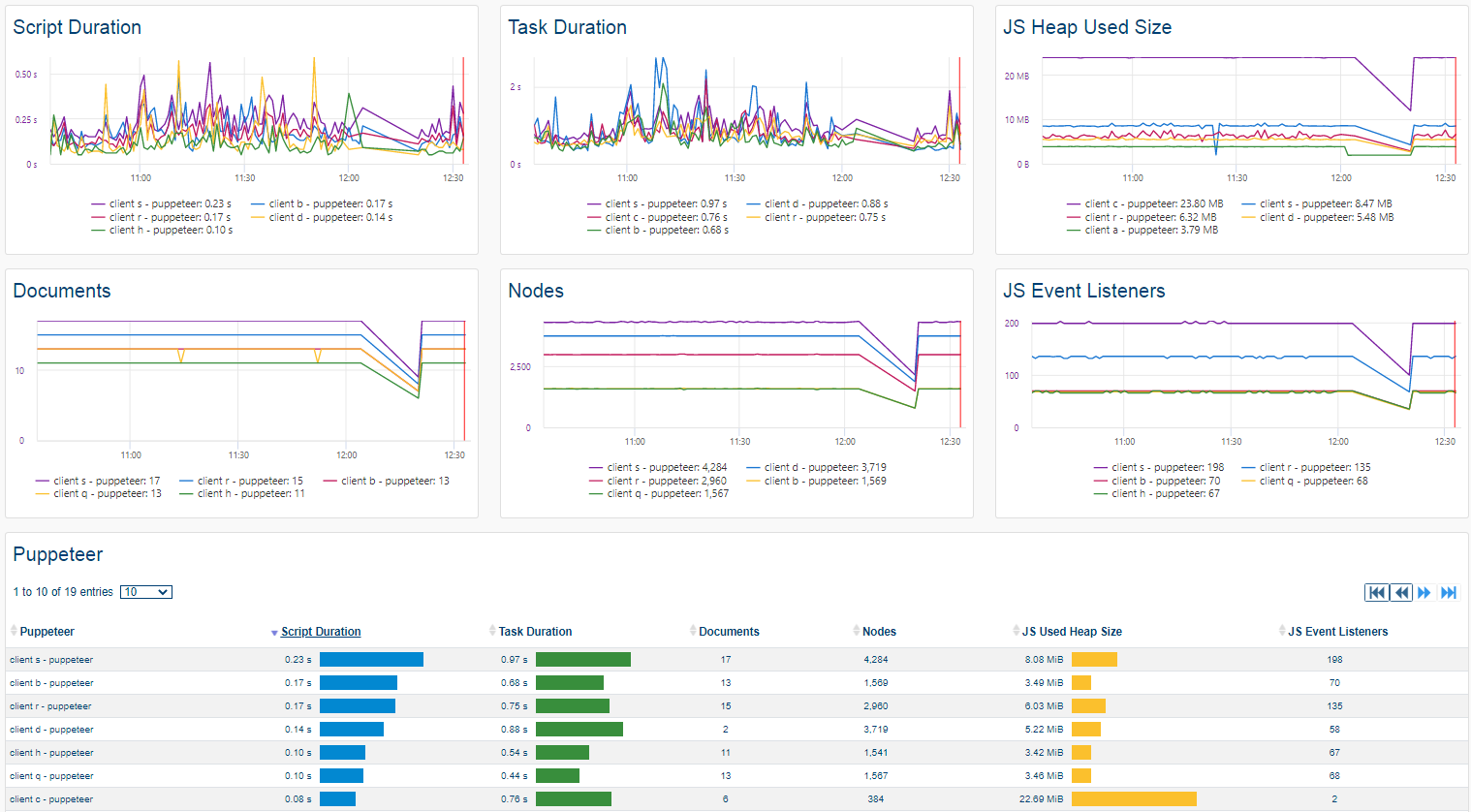
Task: Go to the first page of entries
Action: click(x=1376, y=592)
